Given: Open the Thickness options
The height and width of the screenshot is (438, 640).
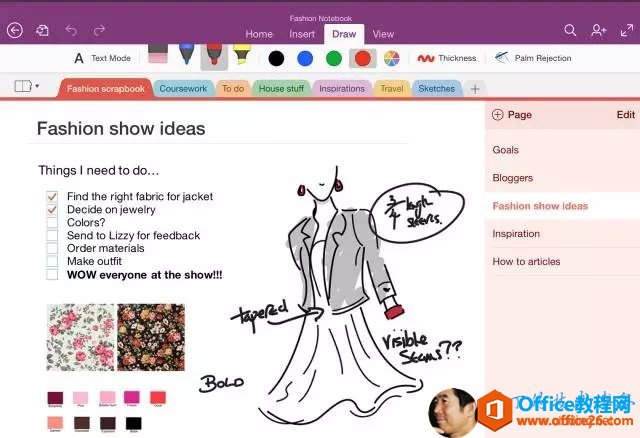Looking at the screenshot, I should point(446,58).
